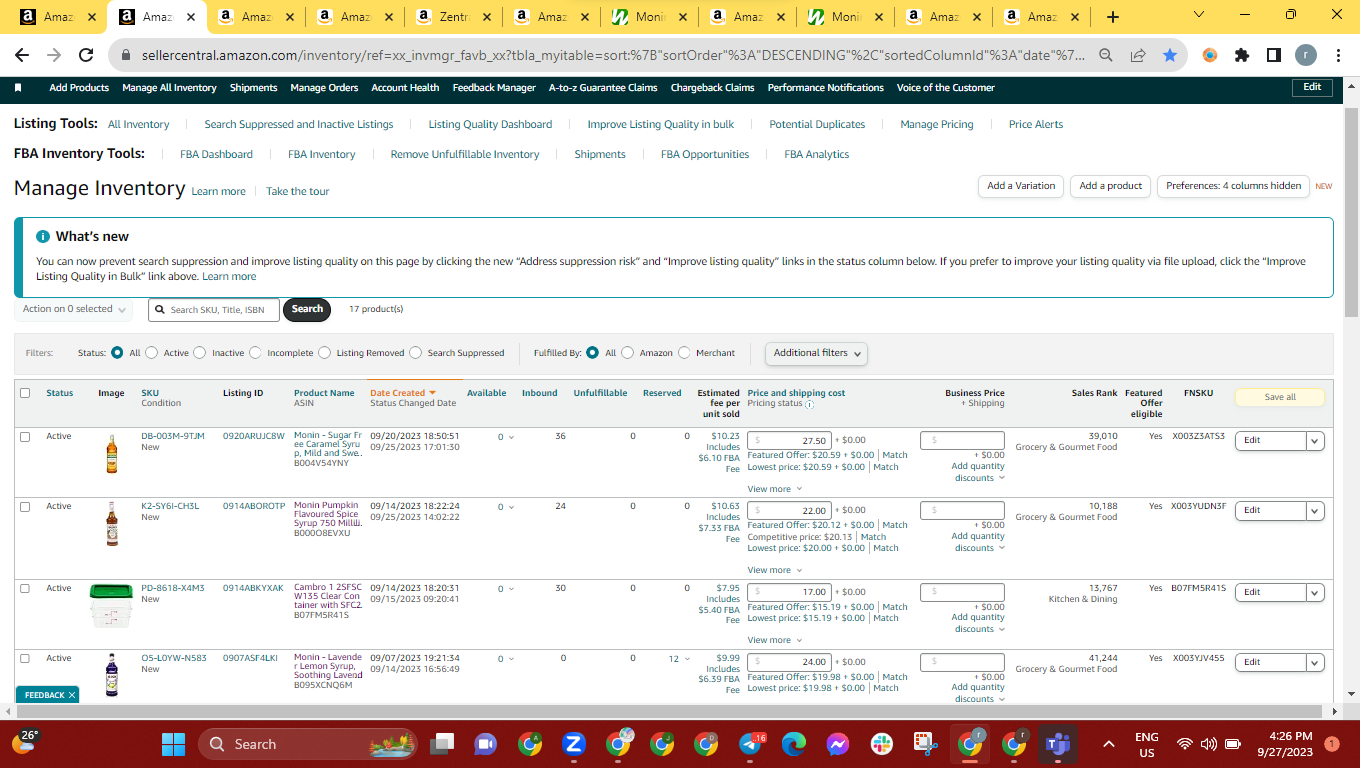Image resolution: width=1360 pixels, height=768 pixels.
Task: Open Edit dropdown arrow for DB-003M-9TJM
Action: pyautogui.click(x=1315, y=441)
